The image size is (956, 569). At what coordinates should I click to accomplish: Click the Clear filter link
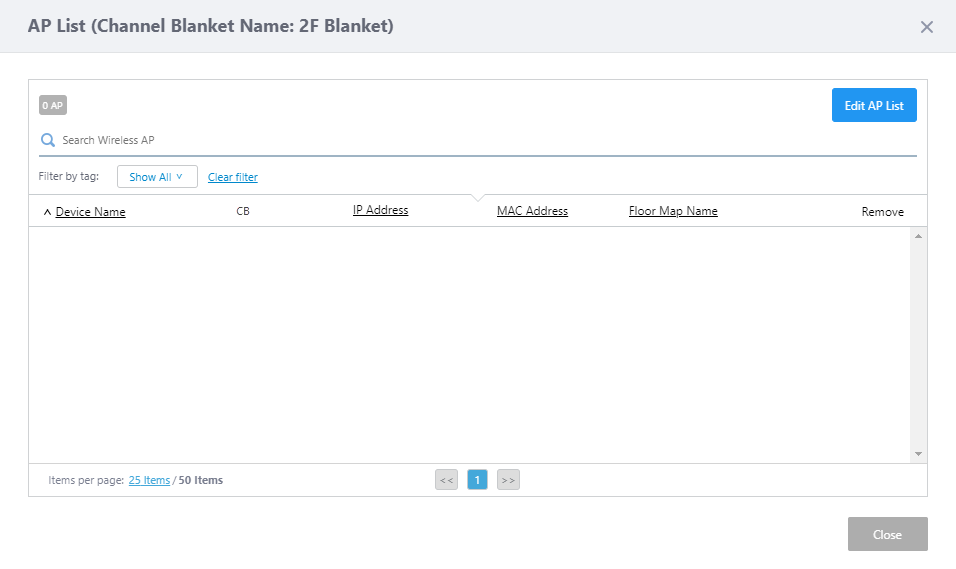(232, 177)
